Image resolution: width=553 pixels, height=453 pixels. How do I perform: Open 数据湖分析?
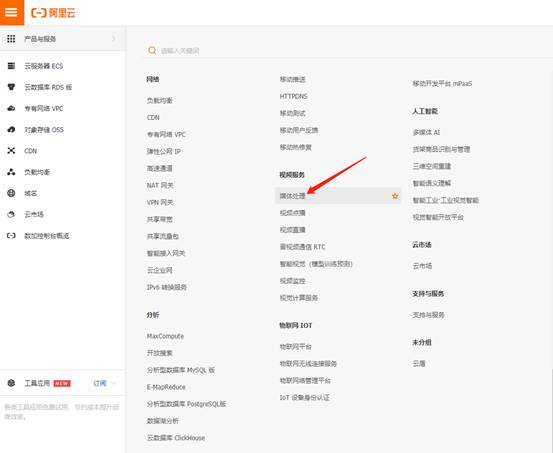[163, 421]
